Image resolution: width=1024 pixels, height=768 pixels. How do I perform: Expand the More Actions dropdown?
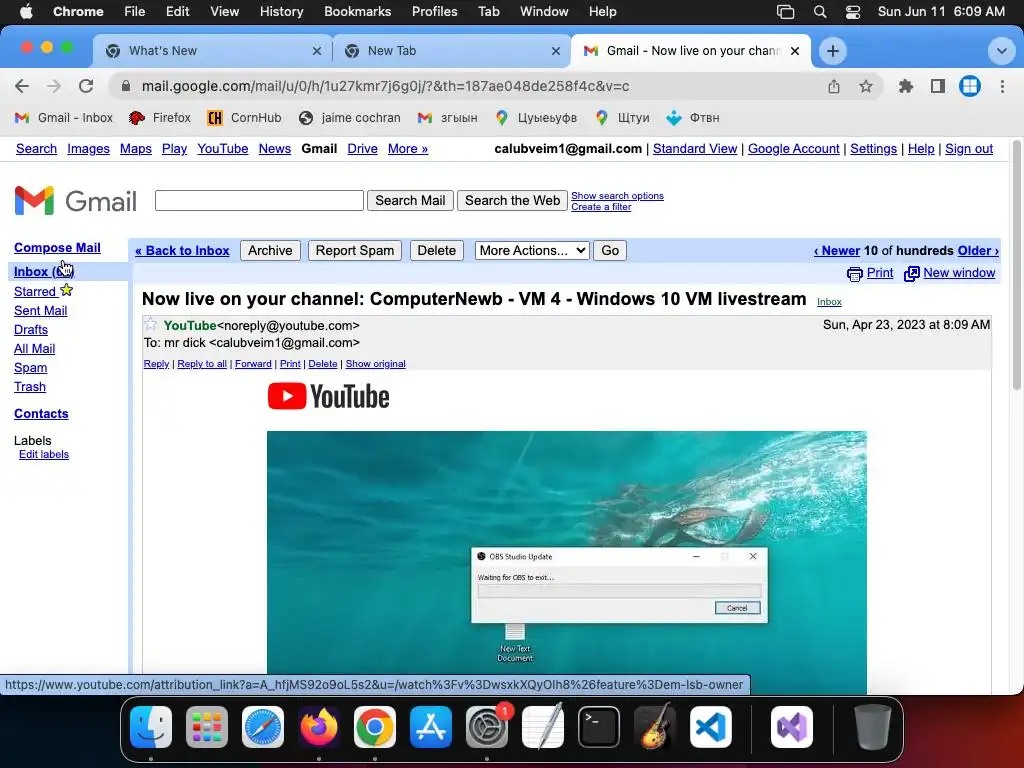532,251
